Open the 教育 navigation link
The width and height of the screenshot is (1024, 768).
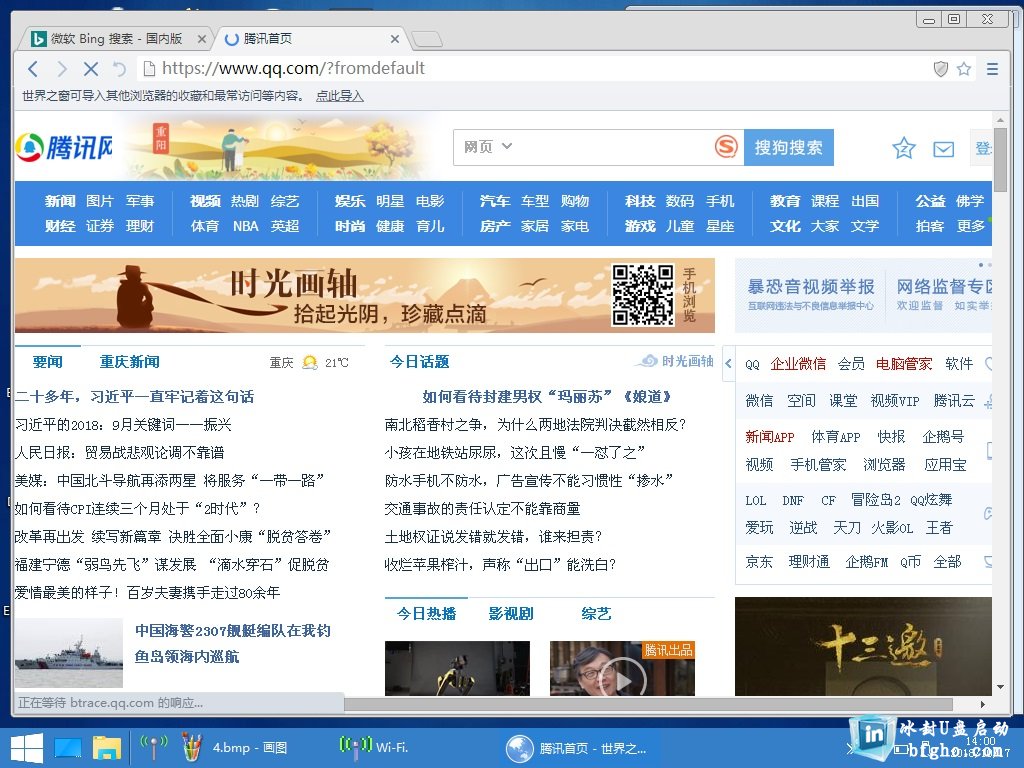[x=785, y=201]
